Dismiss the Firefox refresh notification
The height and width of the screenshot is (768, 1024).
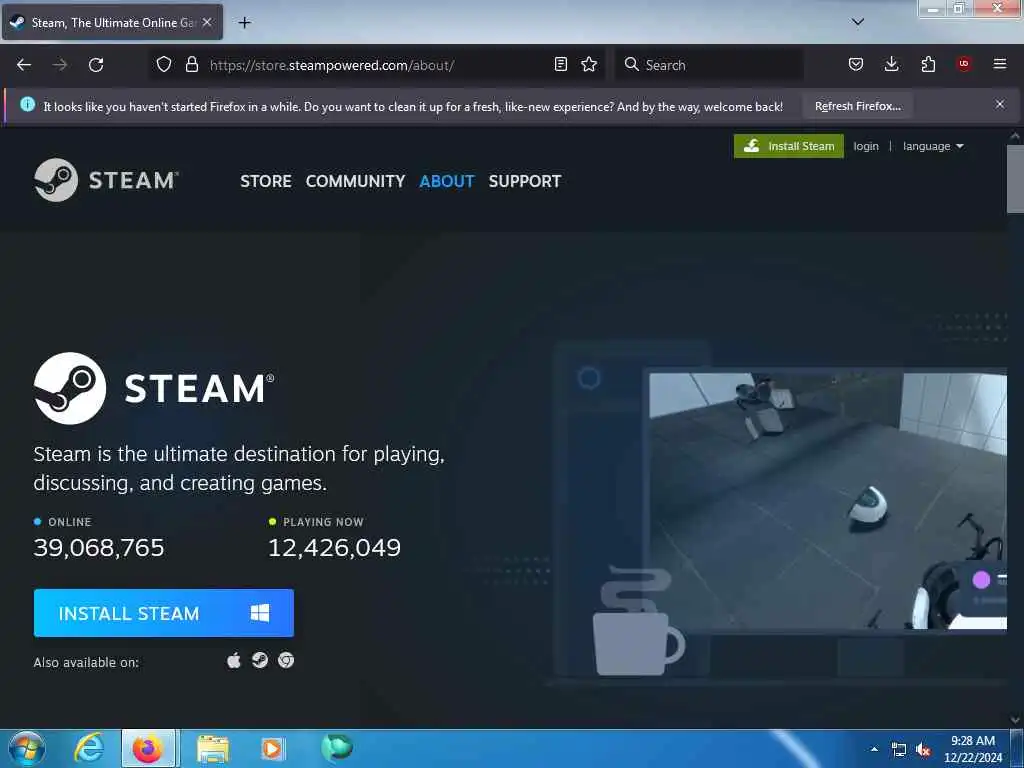(1000, 104)
